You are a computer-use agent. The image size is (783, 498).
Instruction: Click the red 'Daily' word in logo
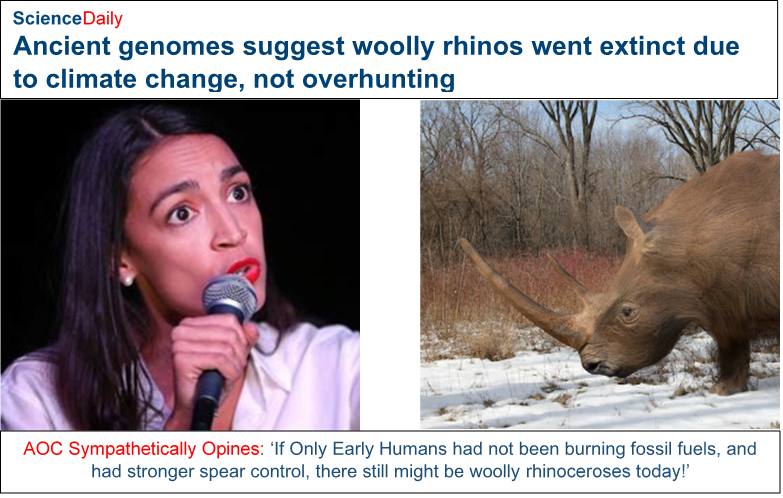[102, 18]
